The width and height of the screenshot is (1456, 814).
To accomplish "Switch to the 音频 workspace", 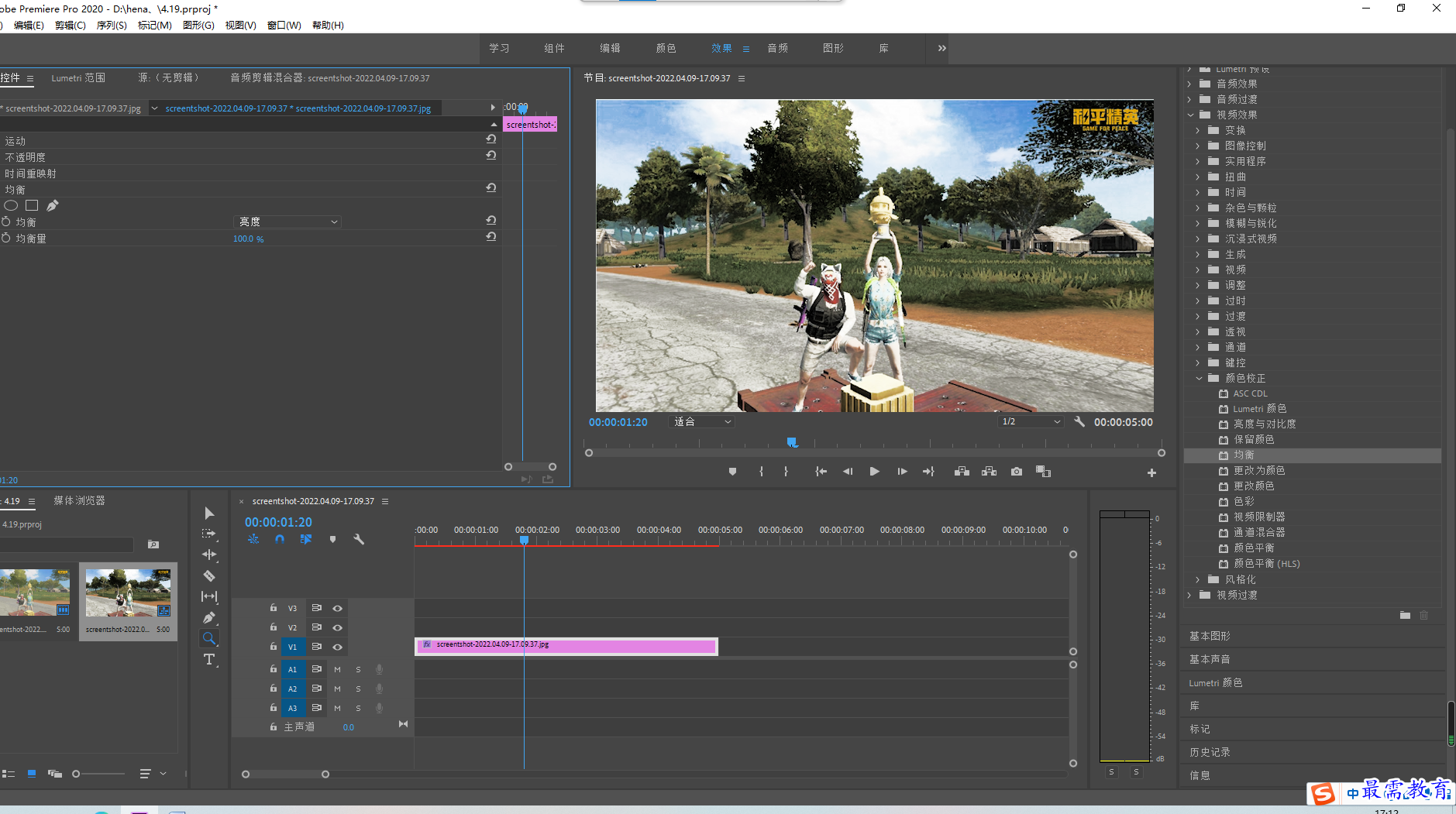I will click(x=777, y=48).
